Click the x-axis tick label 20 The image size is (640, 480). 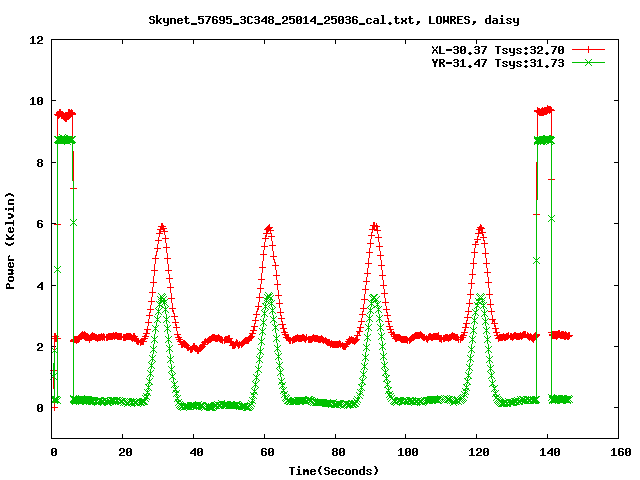(125, 452)
